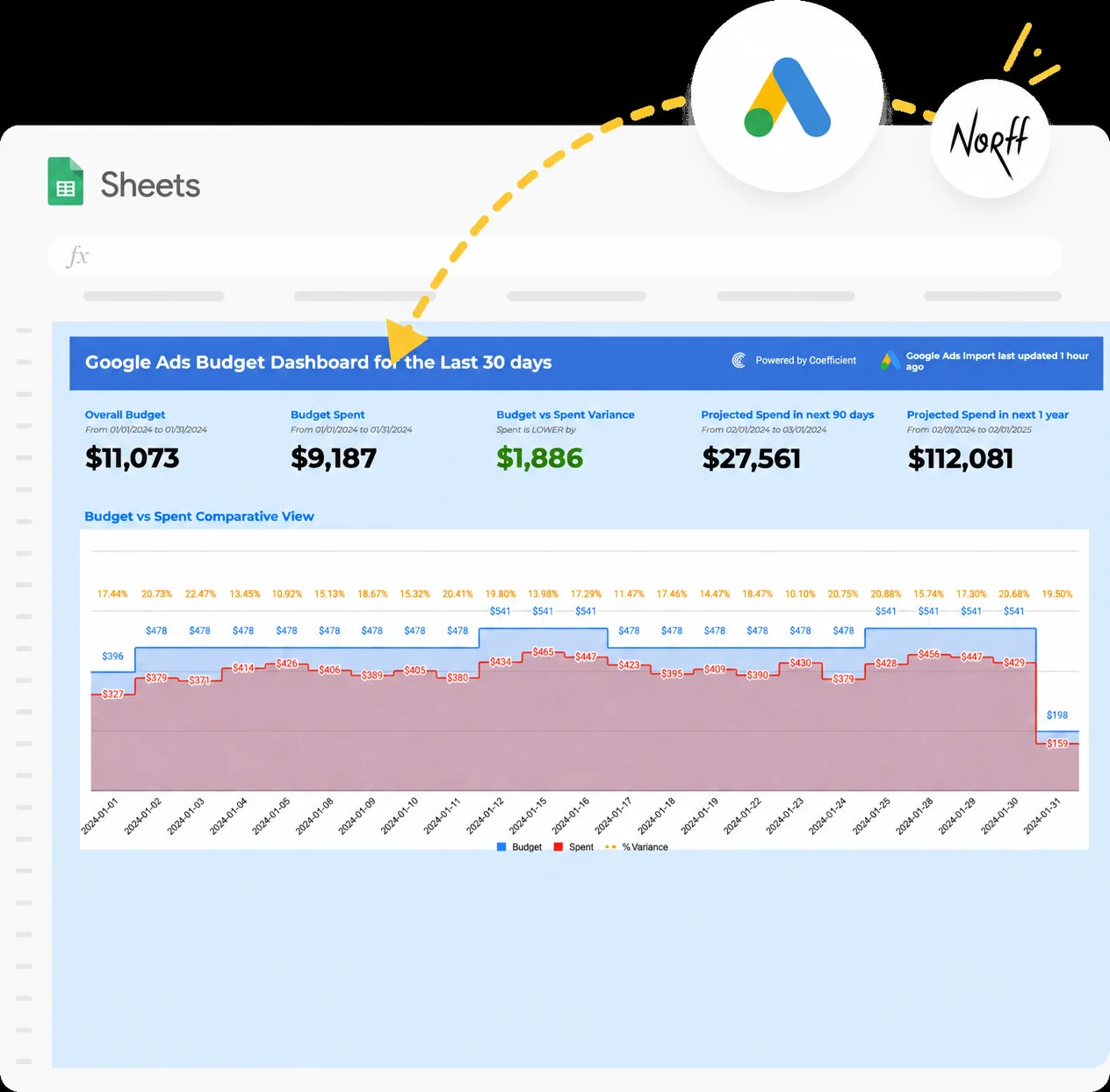Click the $11,073 overall budget value
The image size is (1110, 1092).
pyautogui.click(x=132, y=458)
